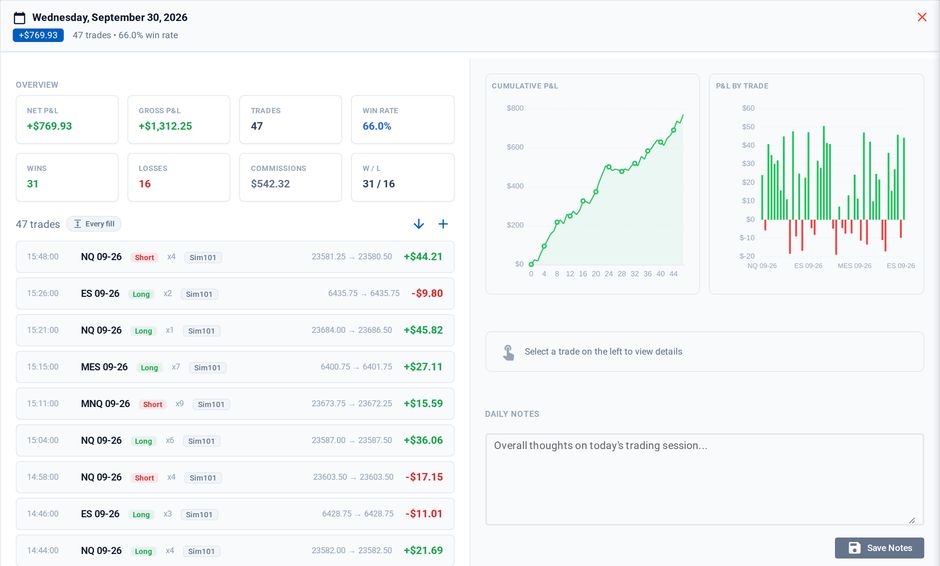Click the -$9.80 loss value
Image resolution: width=940 pixels, height=566 pixels.
click(427, 293)
